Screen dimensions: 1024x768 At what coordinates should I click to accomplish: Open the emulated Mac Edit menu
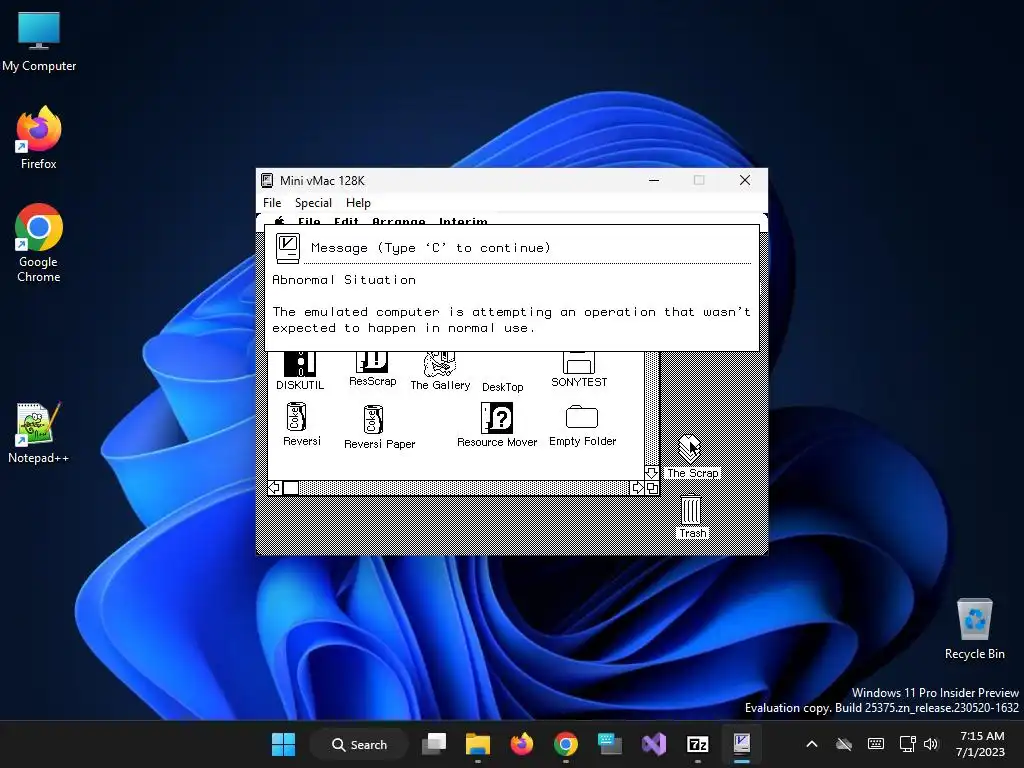coord(346,221)
